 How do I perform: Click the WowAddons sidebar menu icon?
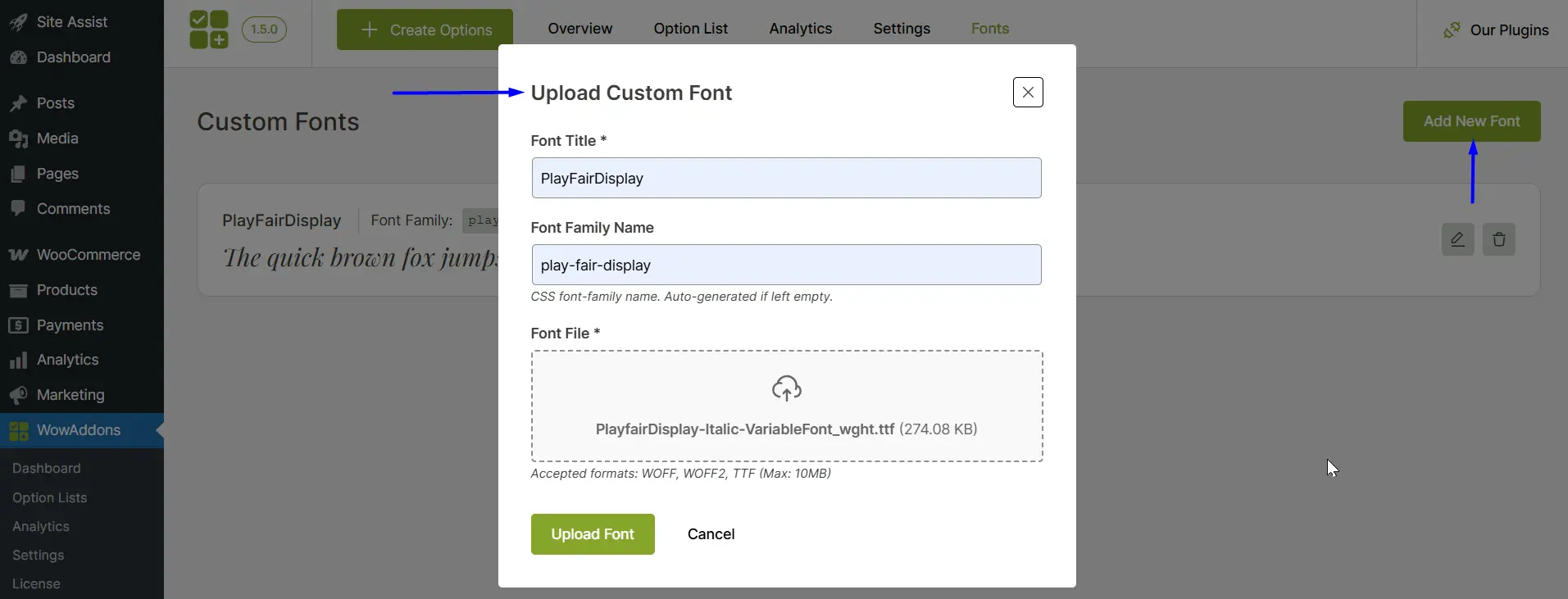tap(18, 430)
